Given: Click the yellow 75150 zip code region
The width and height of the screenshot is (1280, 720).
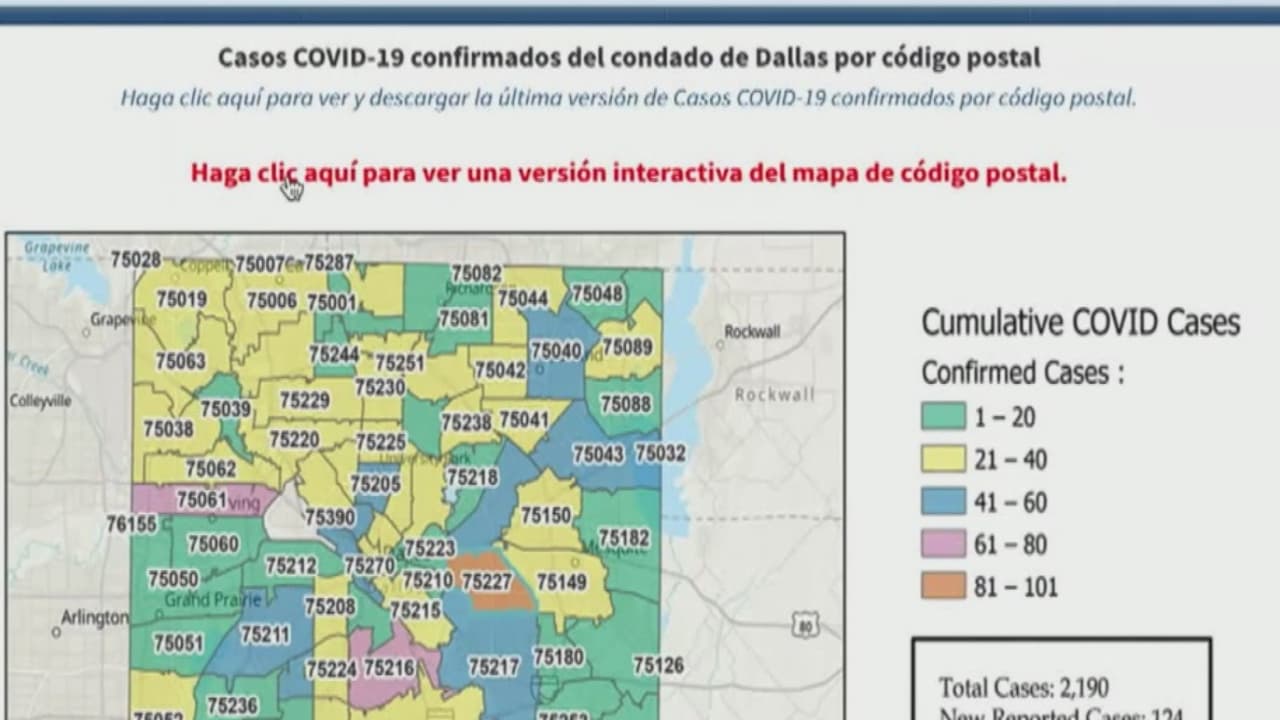Looking at the screenshot, I should [x=546, y=515].
